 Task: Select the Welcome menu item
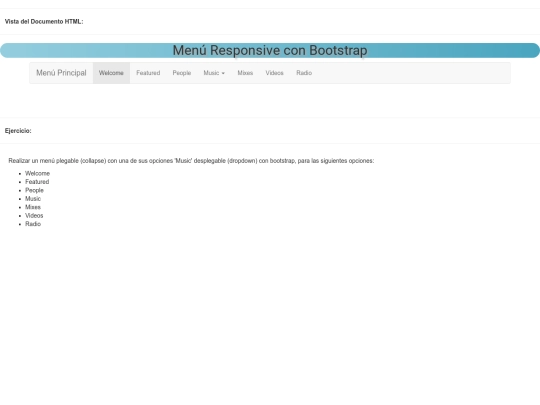pyautogui.click(x=111, y=73)
